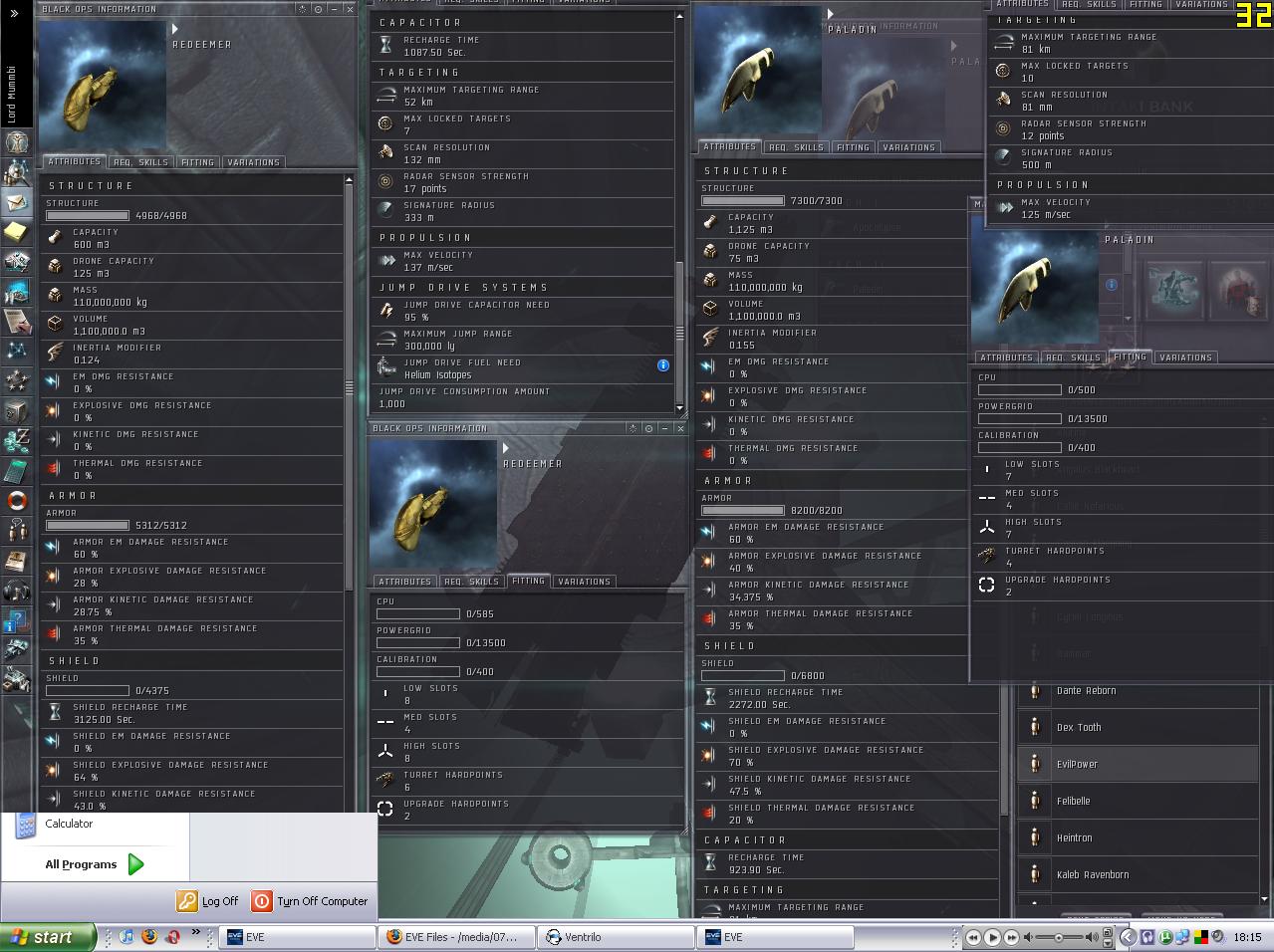This screenshot has width=1274, height=952.
Task: Click the Max Velocity icon in Paladin propulsion
Action: point(1005,207)
